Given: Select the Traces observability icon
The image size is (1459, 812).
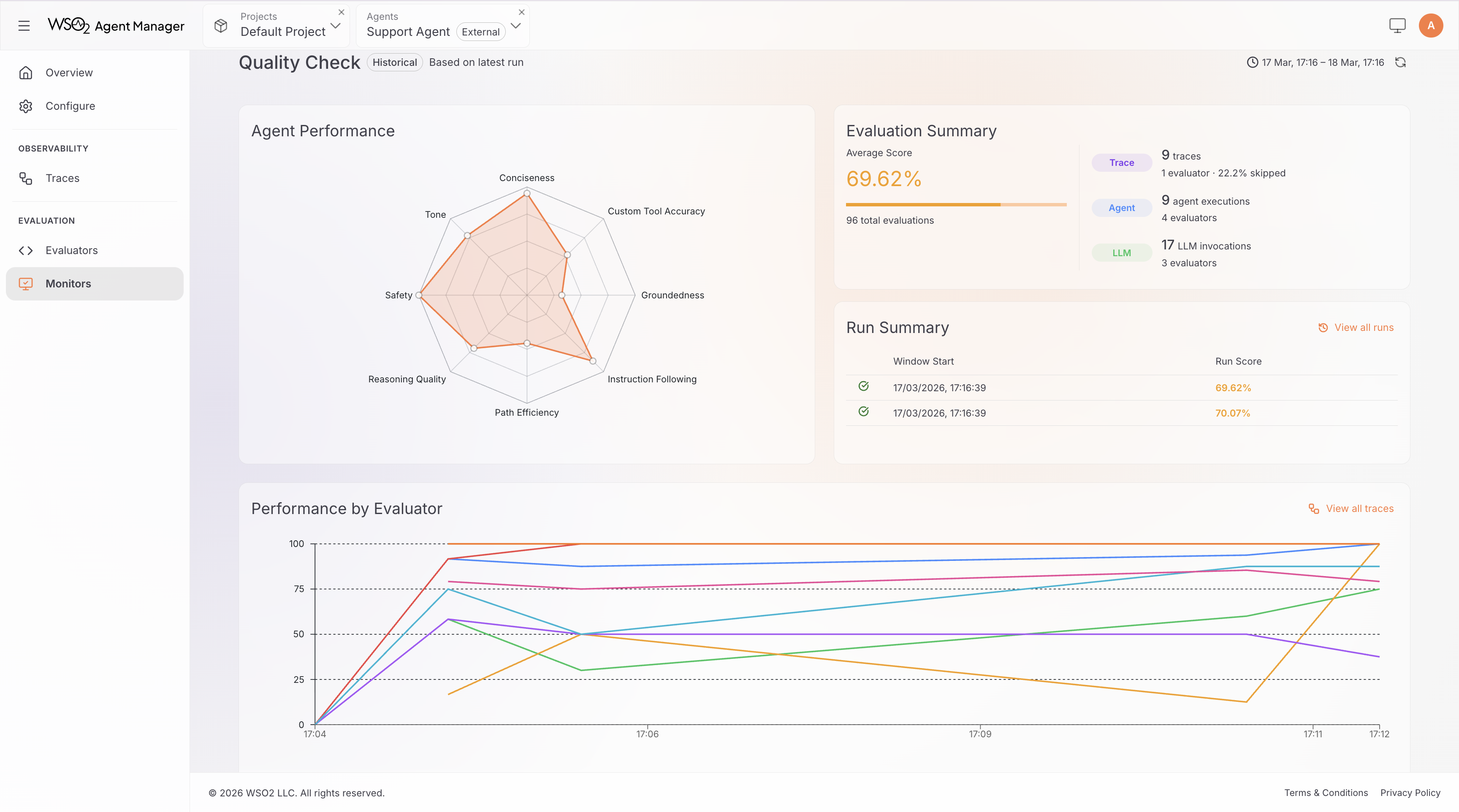Looking at the screenshot, I should 26,178.
